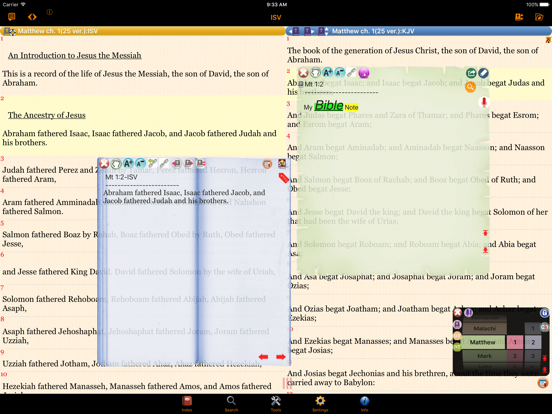
Task: Close the blue verse popup with red X
Action: [x=104, y=163]
